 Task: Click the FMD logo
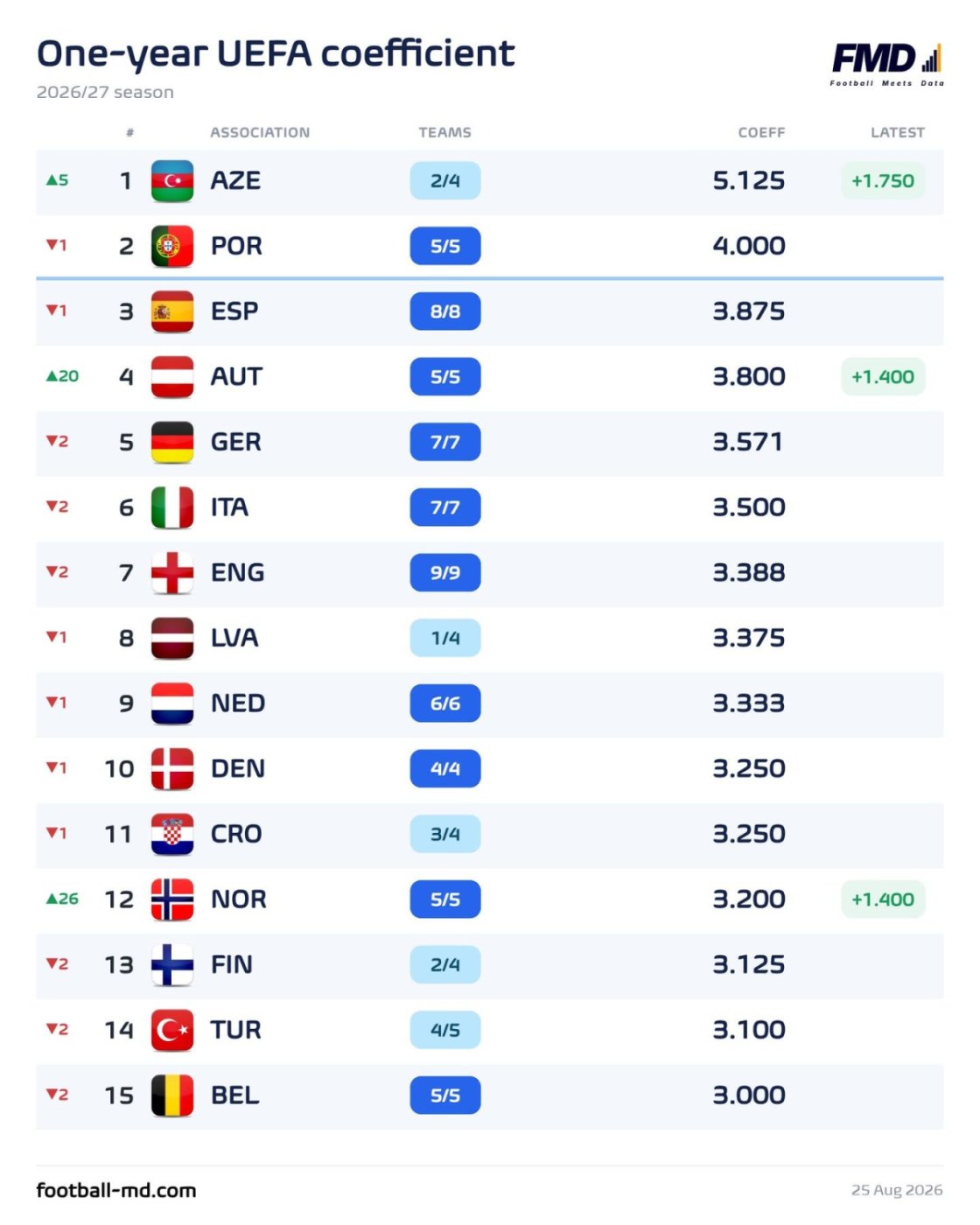(886, 64)
